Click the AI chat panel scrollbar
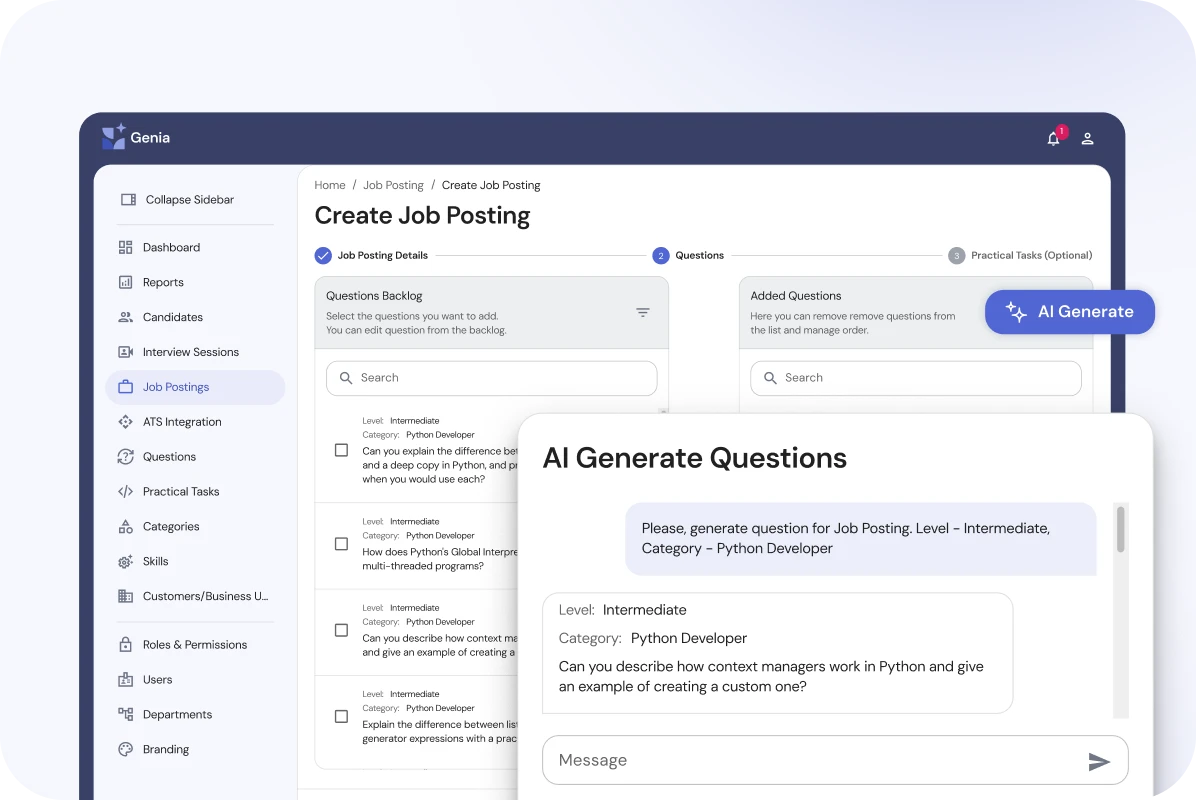Image resolution: width=1196 pixels, height=800 pixels. coord(1120,530)
